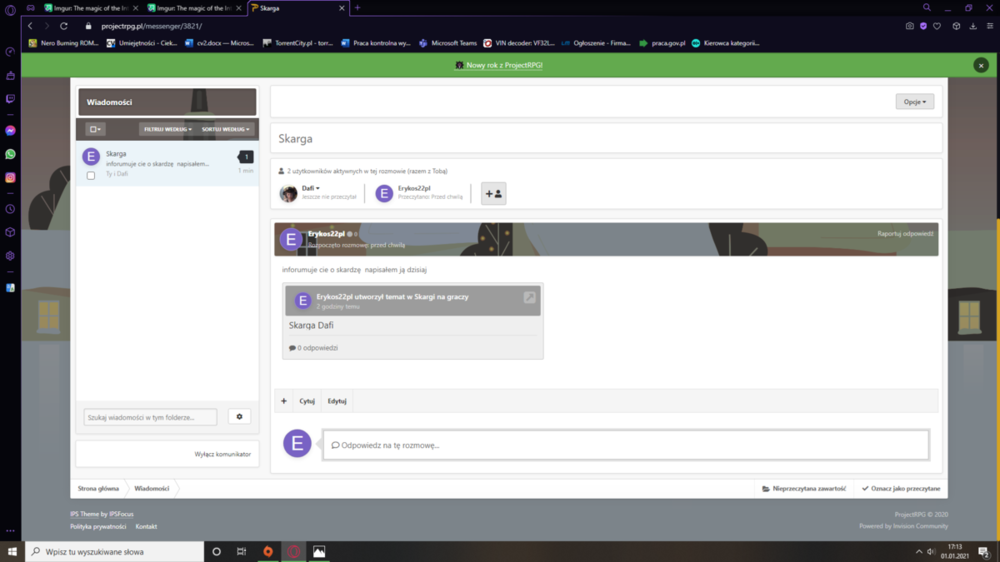Dismiss the green announcement banner
The height and width of the screenshot is (562, 1000).
pyautogui.click(x=981, y=66)
